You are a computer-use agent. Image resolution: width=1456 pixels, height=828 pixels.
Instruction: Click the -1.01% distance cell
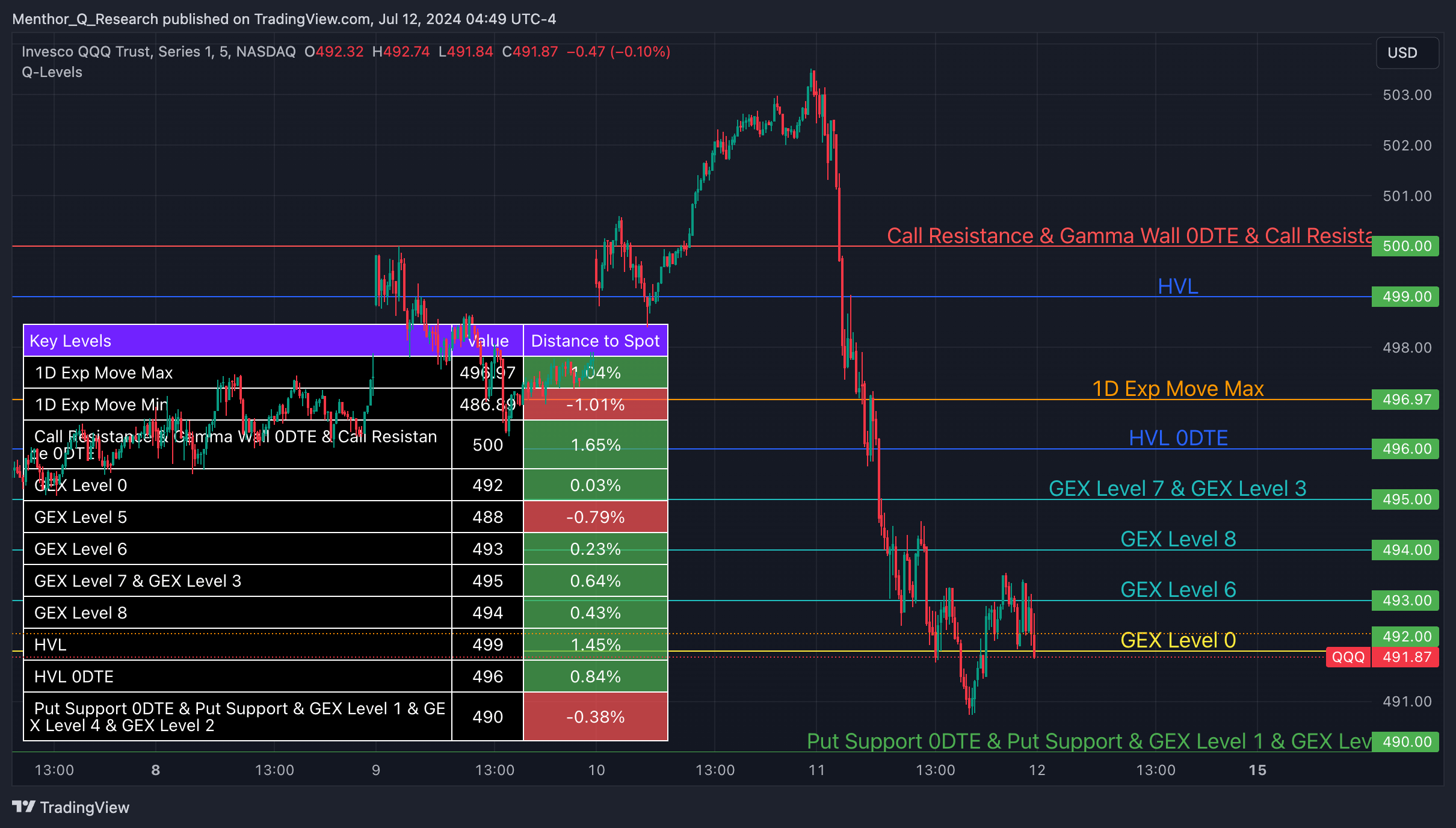(x=596, y=405)
